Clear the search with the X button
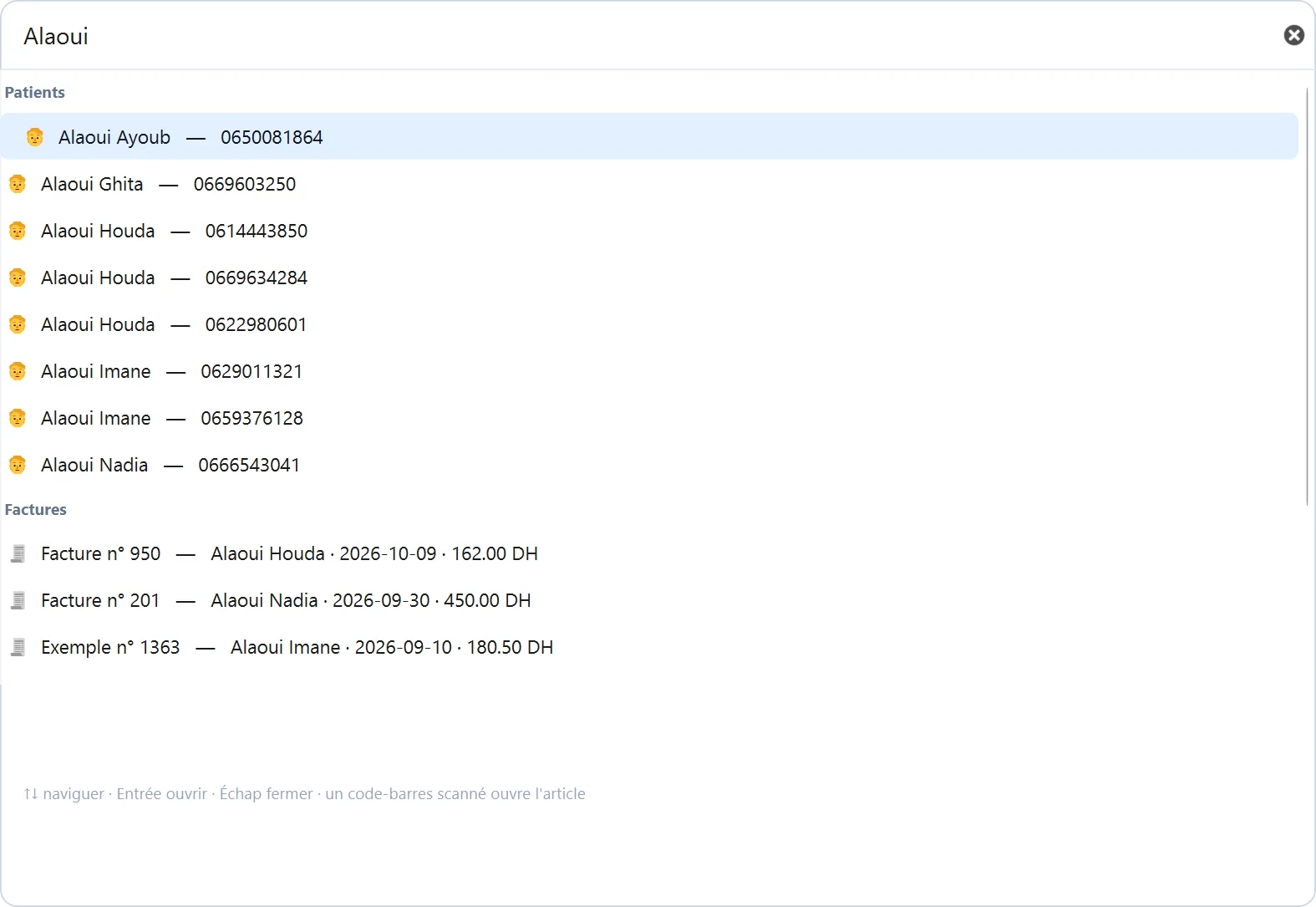1316x907 pixels. pyautogui.click(x=1293, y=35)
